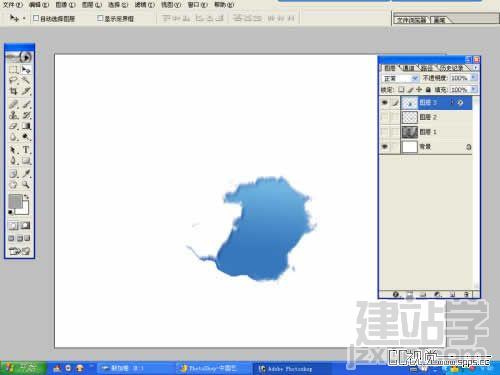
Task: Activate the Zoom tool in toolbox
Action: pos(26,184)
